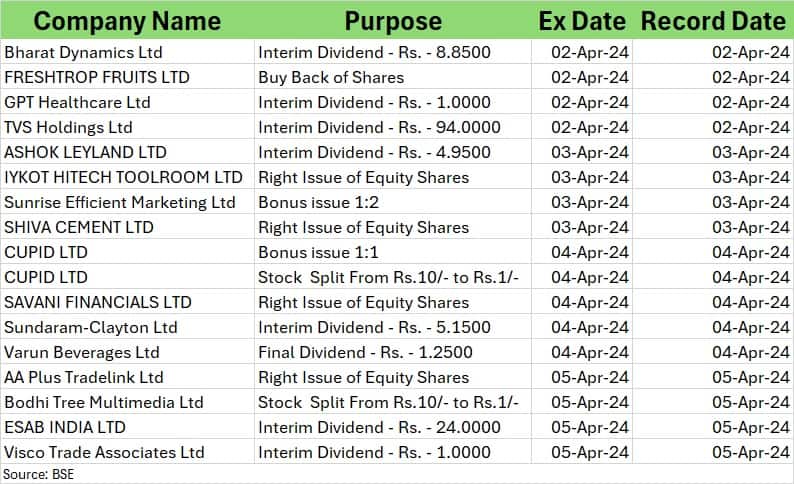Select the Purpose column header
Screen dimensions: 794x484
tap(392, 21)
